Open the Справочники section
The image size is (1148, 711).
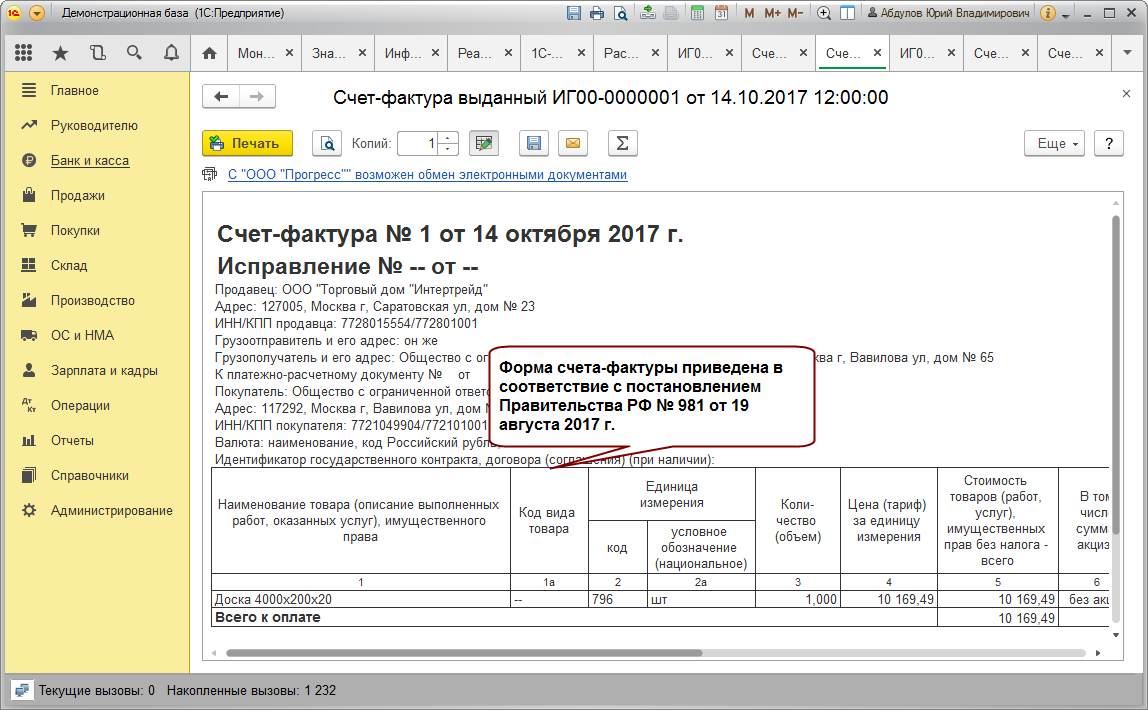coord(89,475)
